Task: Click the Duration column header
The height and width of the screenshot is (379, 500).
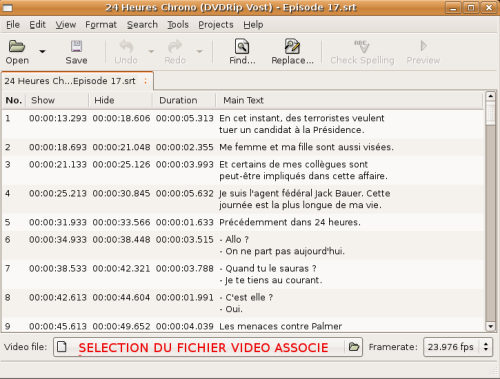Action: 184,100
